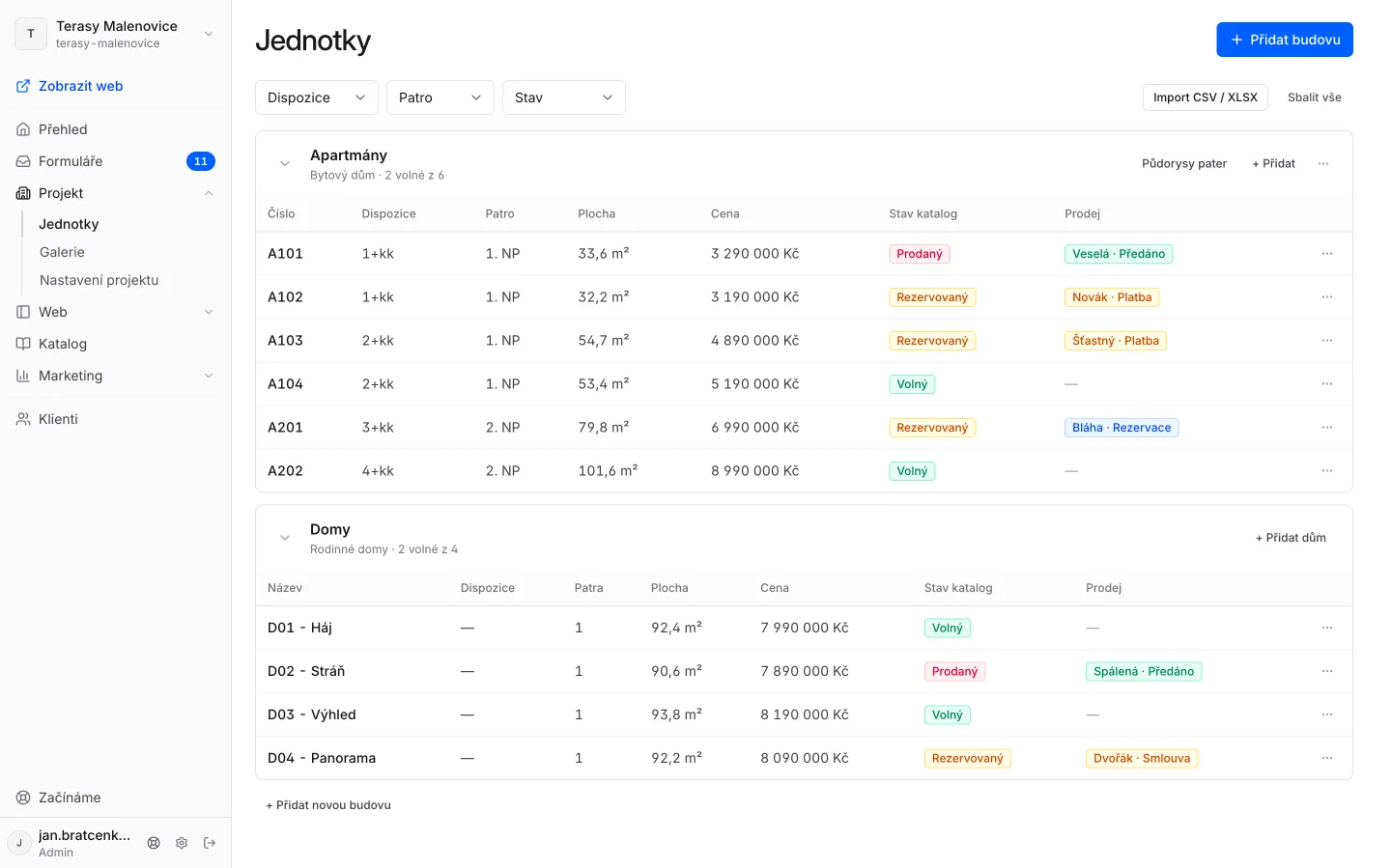Collapse the Domy section chevron

285,538
